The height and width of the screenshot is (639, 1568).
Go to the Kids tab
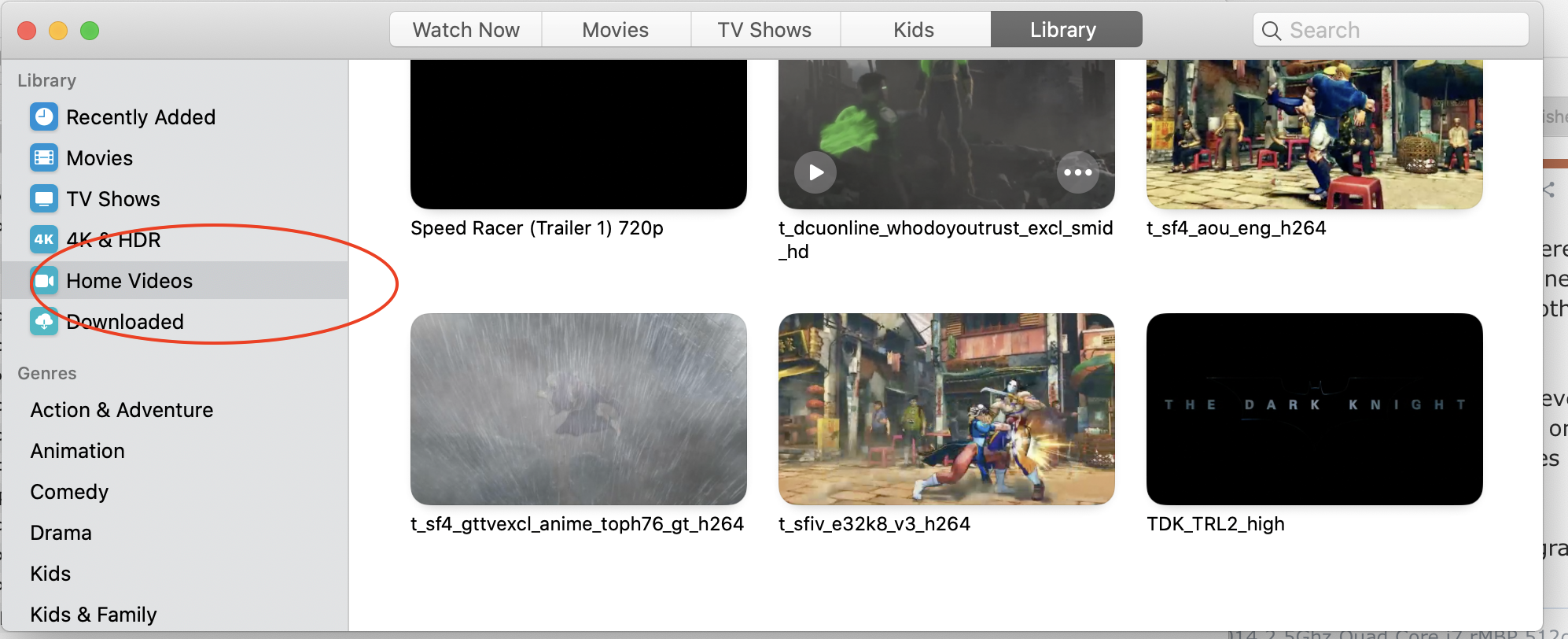(915, 30)
